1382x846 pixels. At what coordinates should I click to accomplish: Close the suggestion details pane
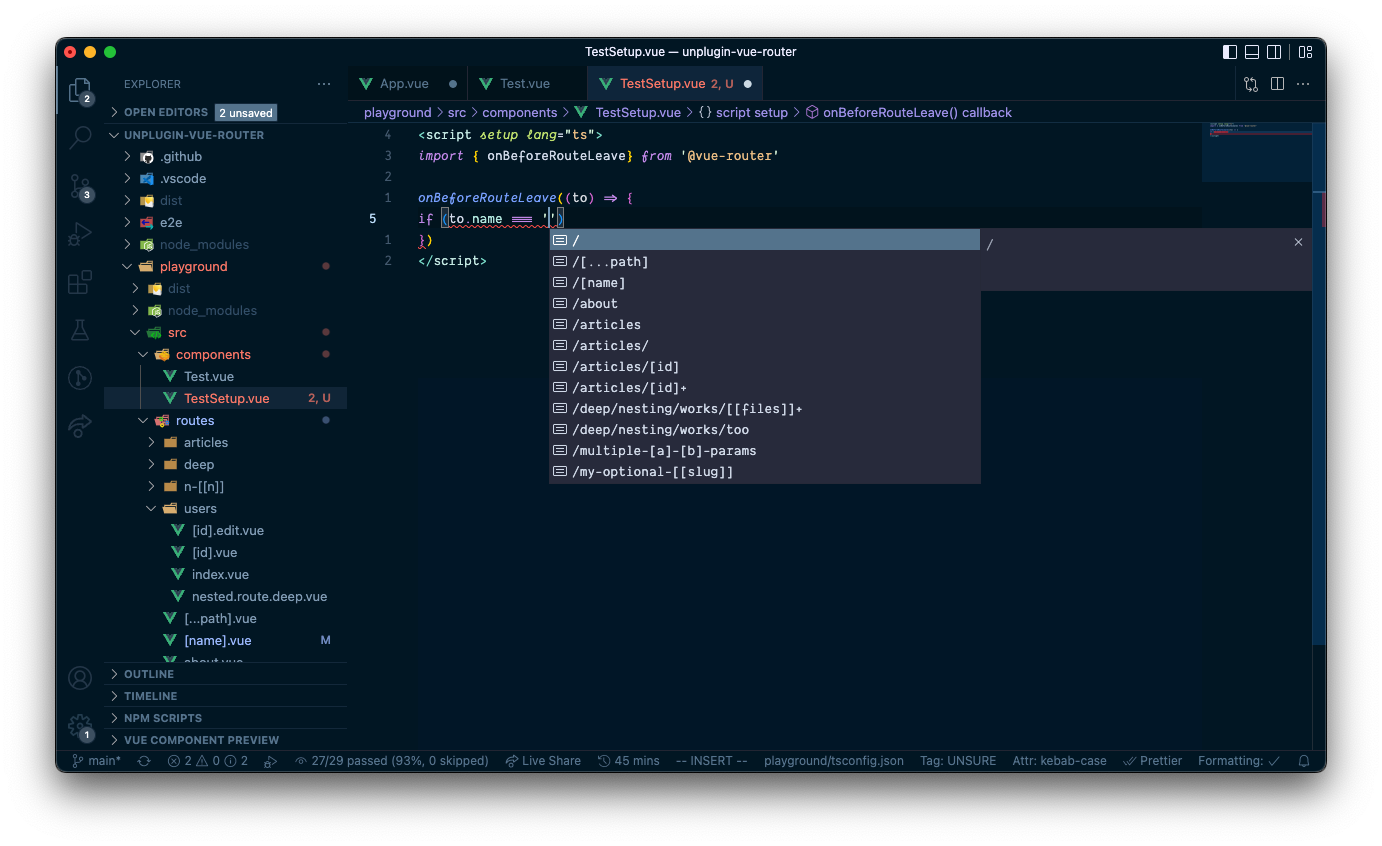pyautogui.click(x=1298, y=242)
